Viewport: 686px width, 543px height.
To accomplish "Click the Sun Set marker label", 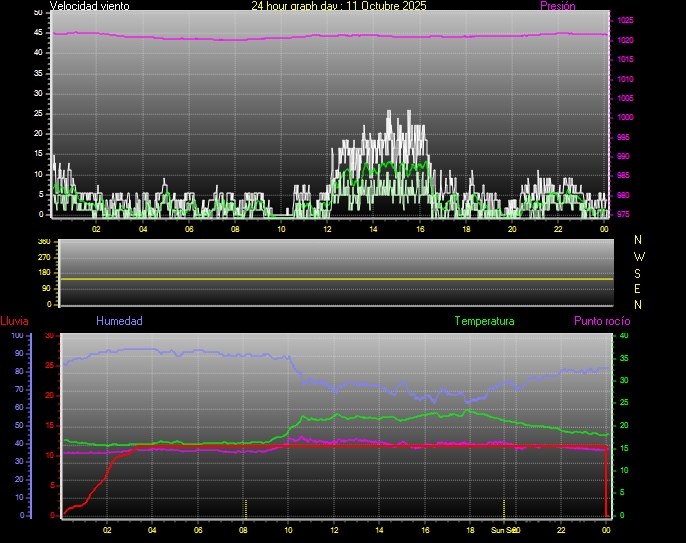I will [x=503, y=530].
